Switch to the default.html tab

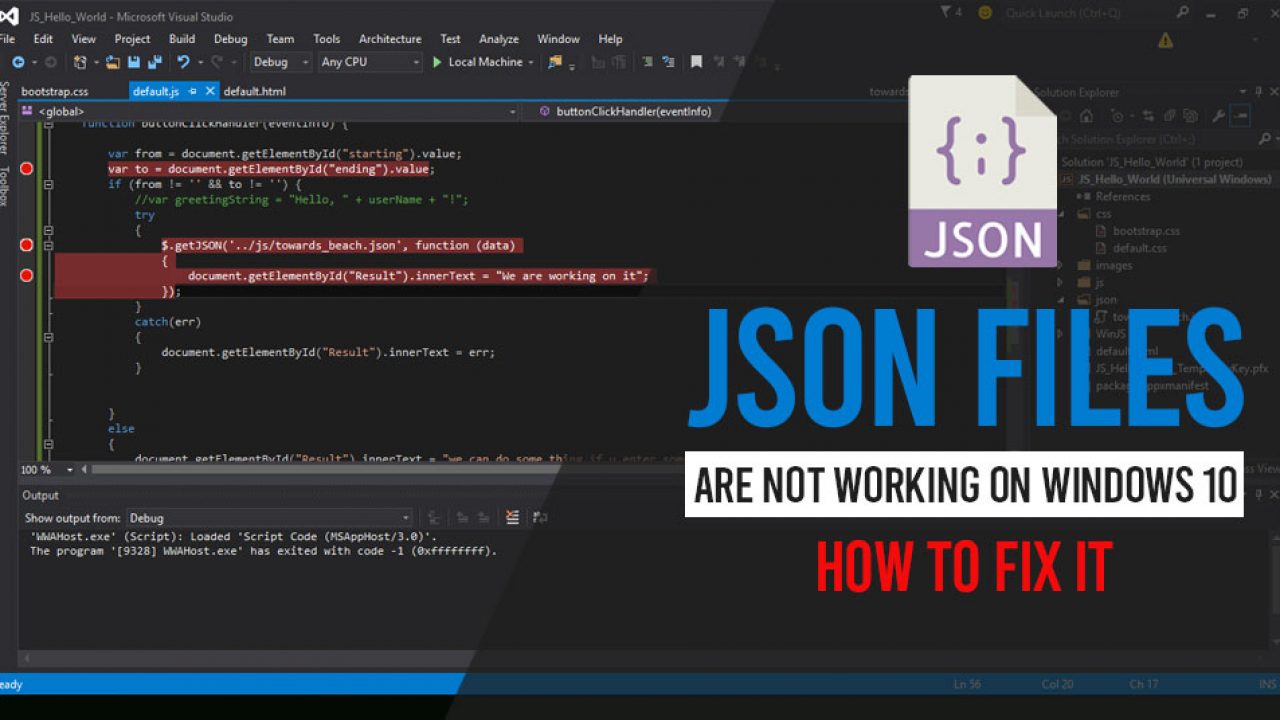coord(254,91)
